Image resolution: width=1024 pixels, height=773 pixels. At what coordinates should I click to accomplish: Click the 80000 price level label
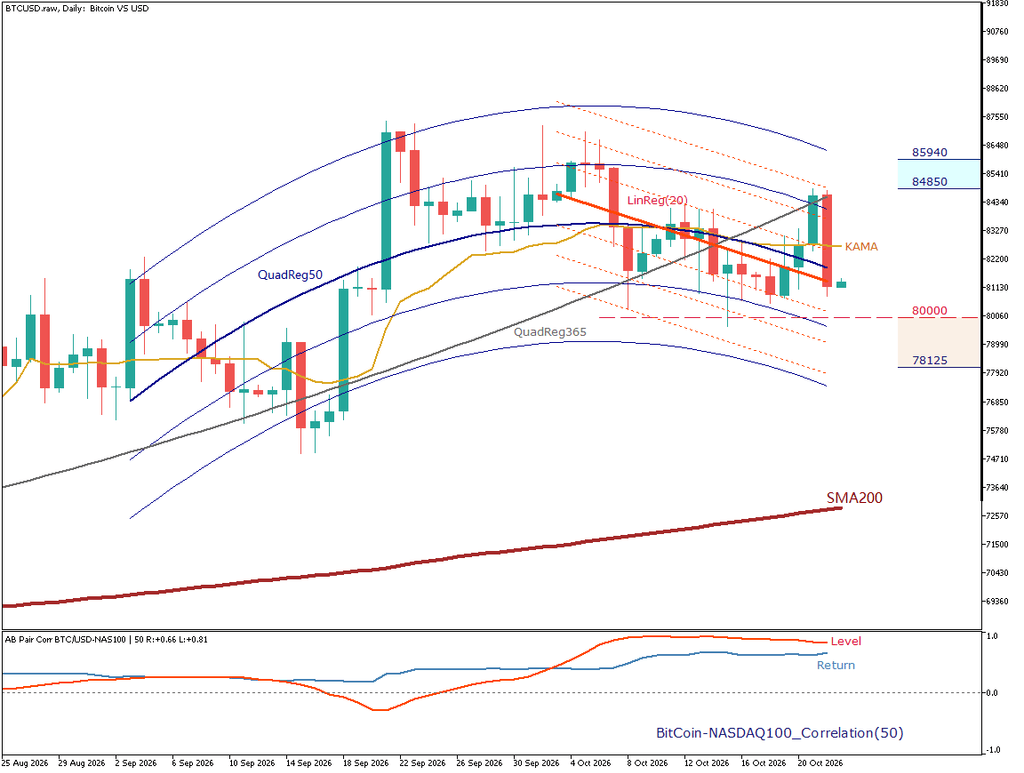pos(929,311)
